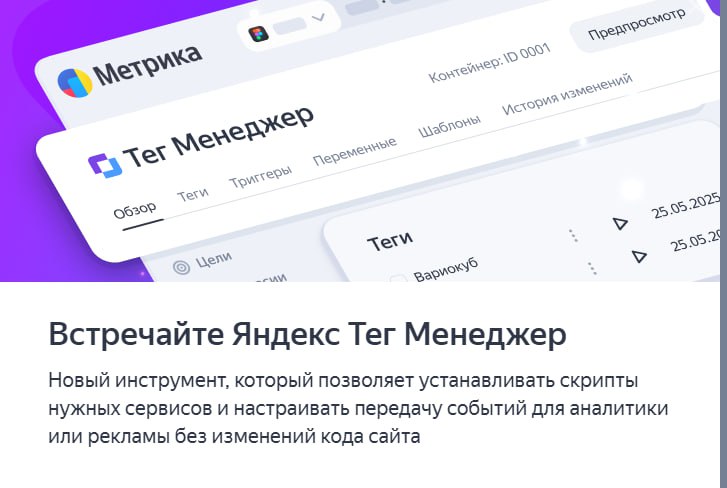
Task: Click the description paragraph about Новый инструмент
Action: (x=358, y=408)
